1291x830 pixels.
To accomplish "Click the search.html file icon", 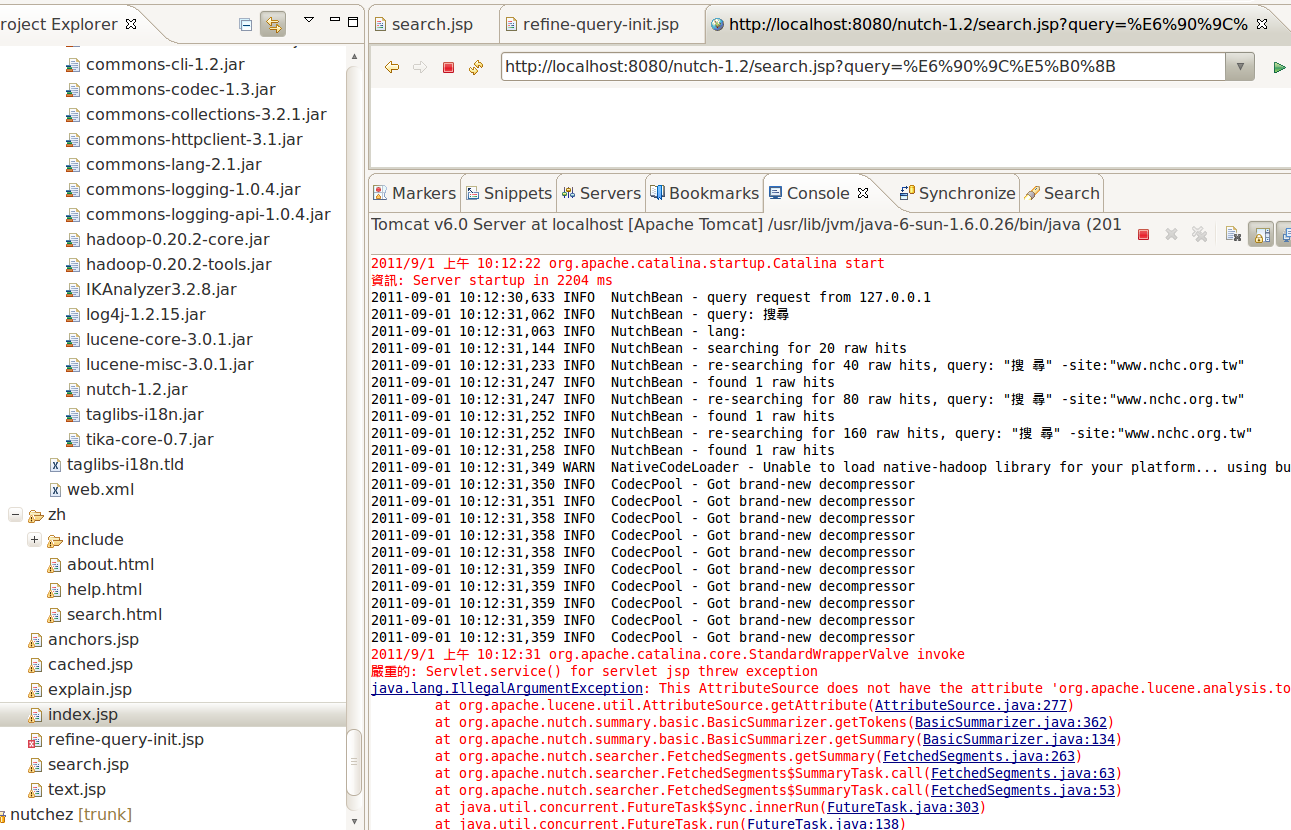I will tap(55, 615).
